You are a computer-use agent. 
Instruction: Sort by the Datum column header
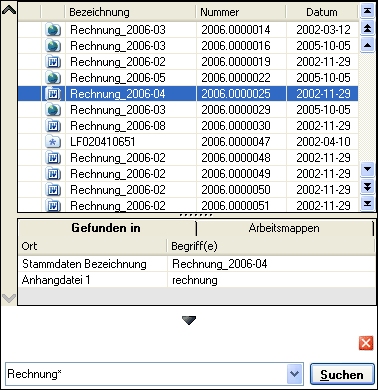(x=322, y=12)
